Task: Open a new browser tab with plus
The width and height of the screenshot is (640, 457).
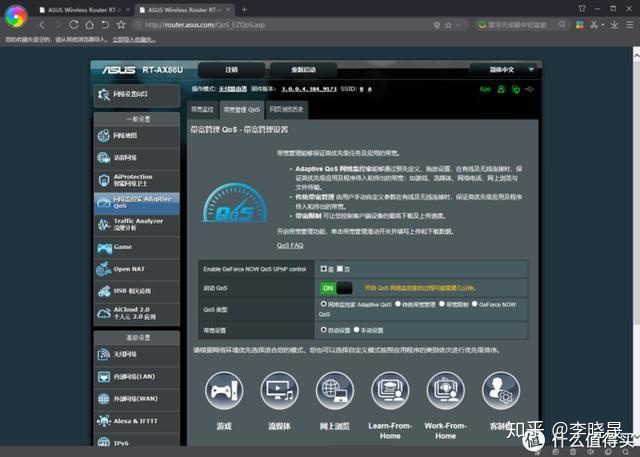Action: point(244,9)
